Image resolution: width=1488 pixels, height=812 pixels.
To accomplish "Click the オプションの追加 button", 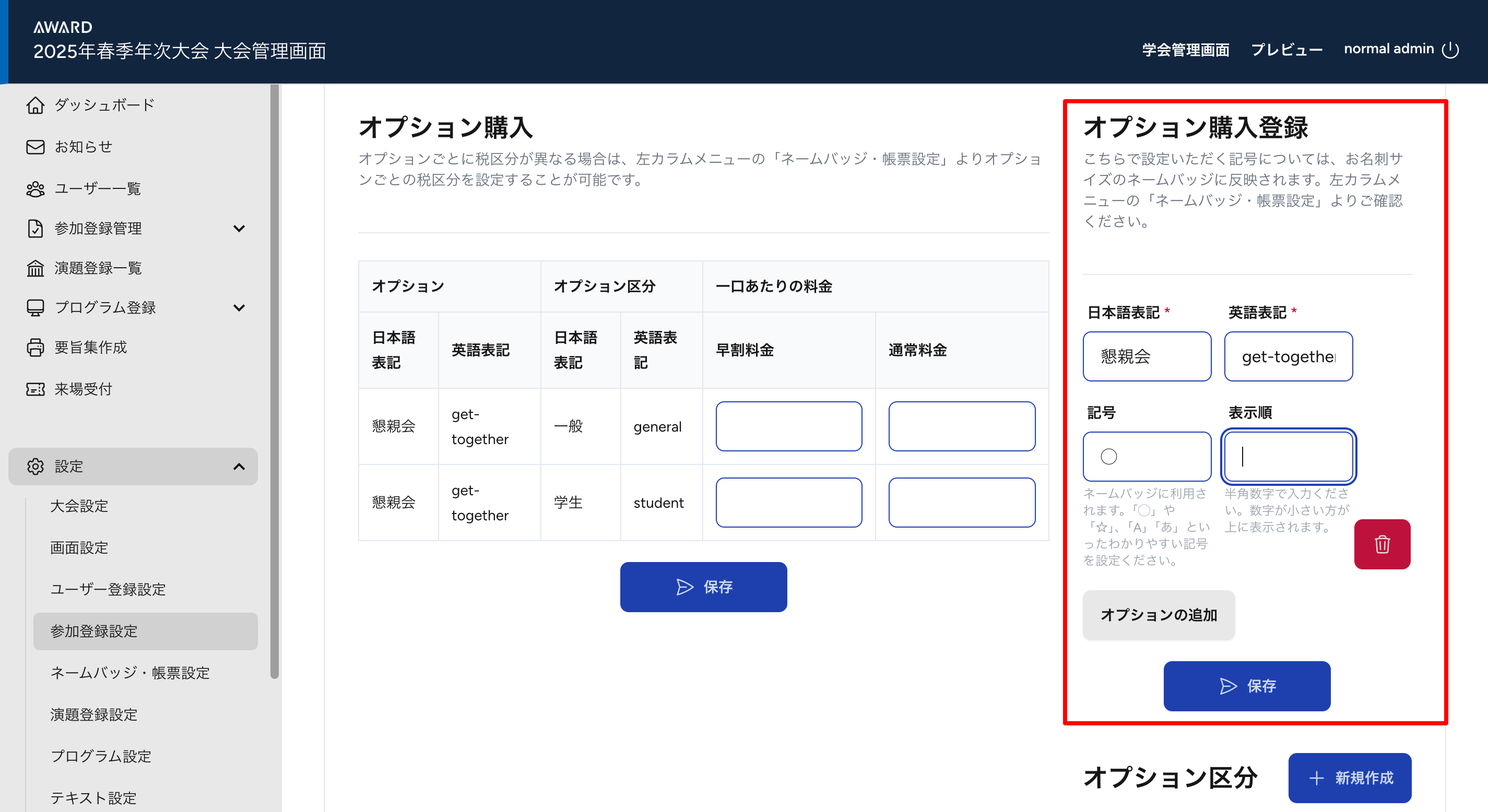I will point(1158,615).
